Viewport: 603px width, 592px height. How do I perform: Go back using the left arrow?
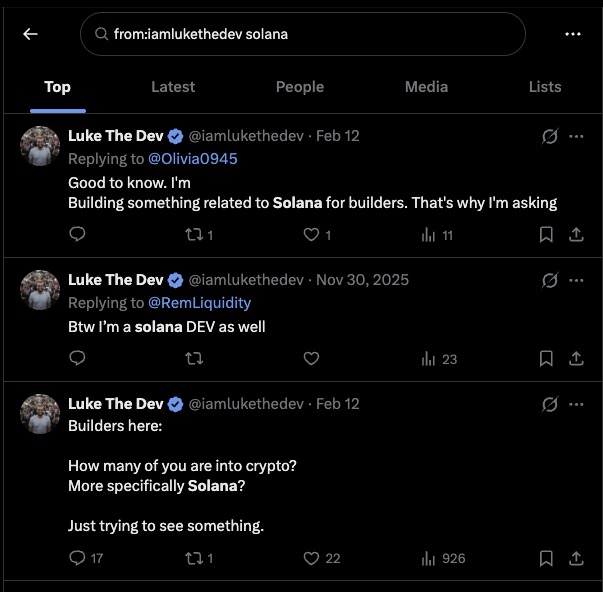pyautogui.click(x=30, y=34)
